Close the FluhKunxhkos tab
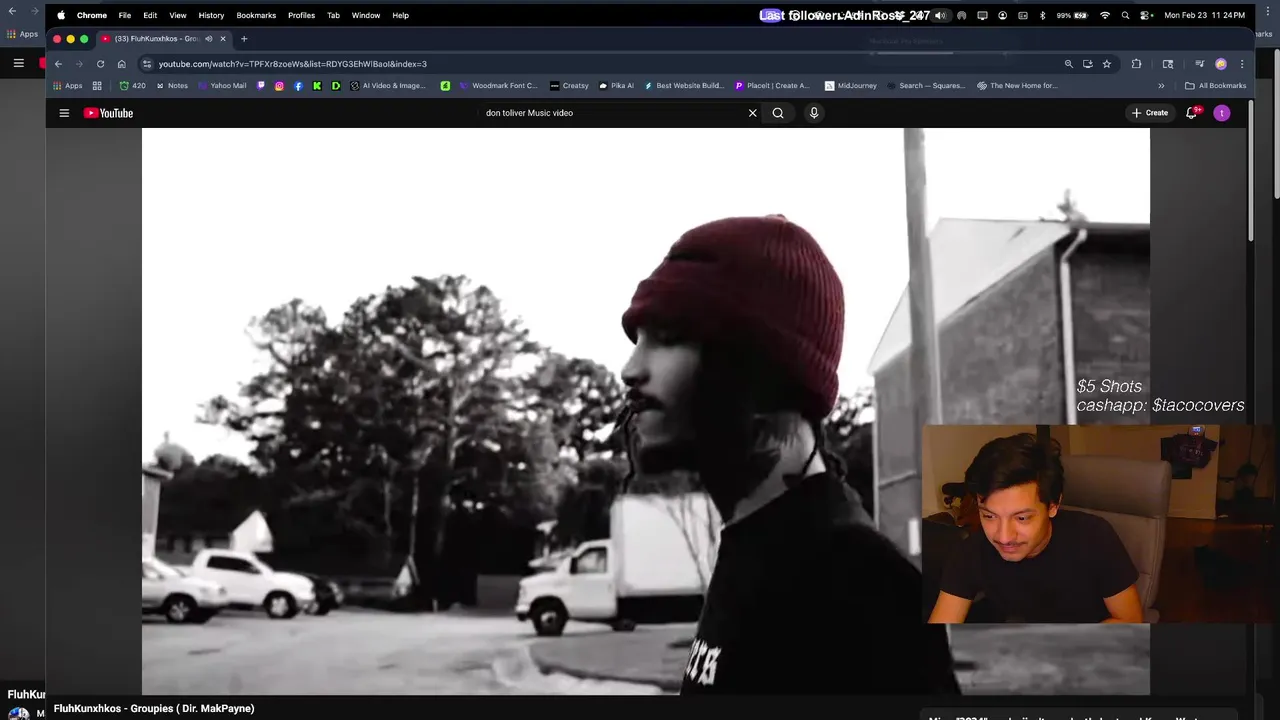This screenshot has height=720, width=1280. coord(223,39)
